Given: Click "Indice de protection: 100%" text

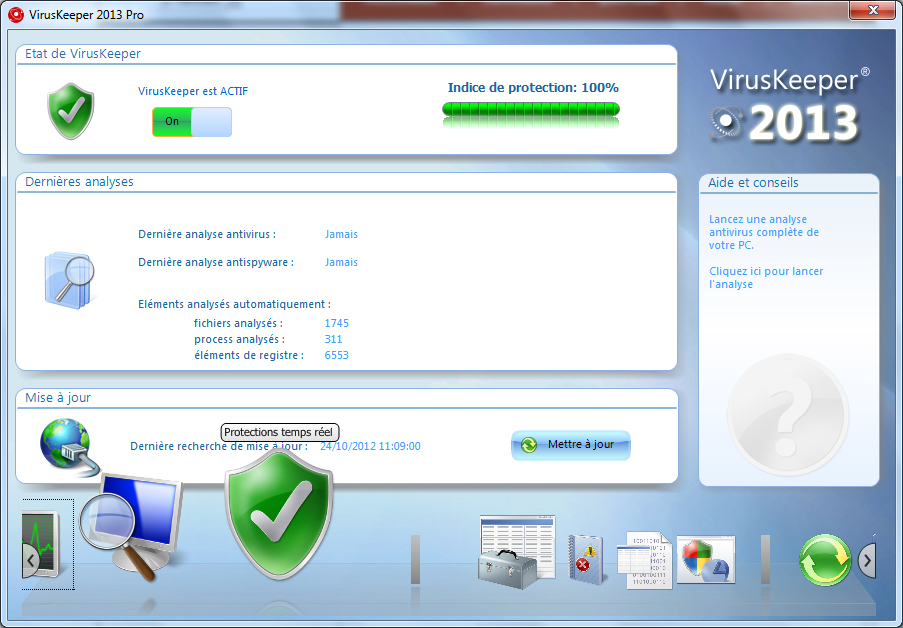Looking at the screenshot, I should coord(533,88).
